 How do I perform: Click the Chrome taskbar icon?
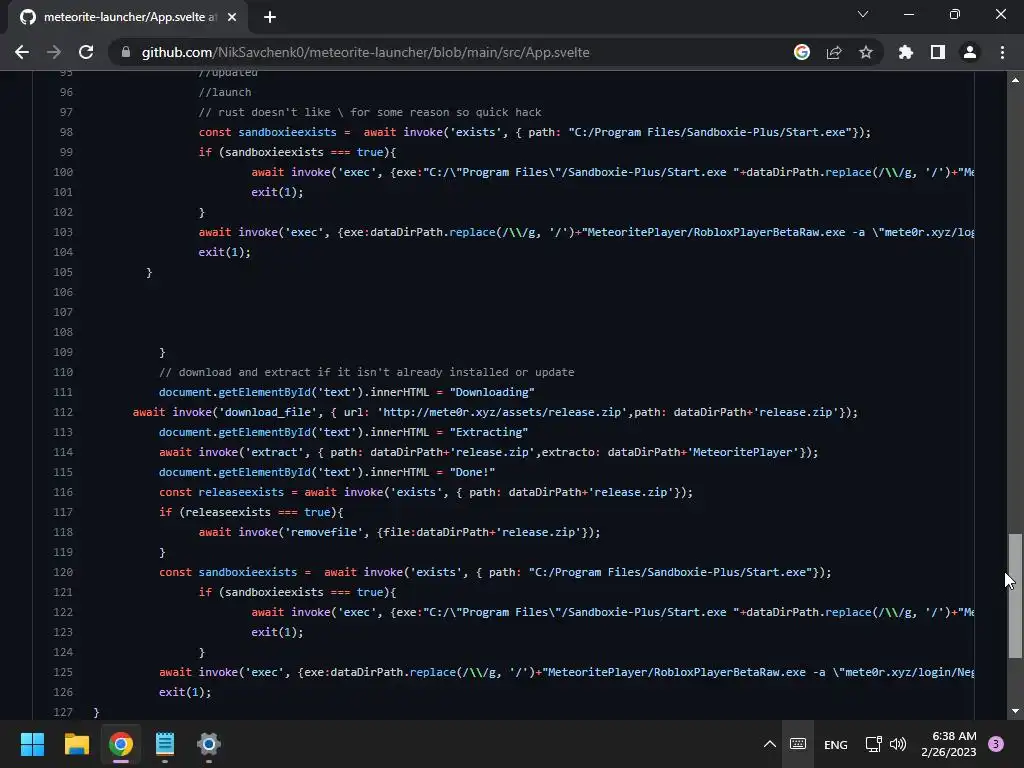tap(121, 744)
